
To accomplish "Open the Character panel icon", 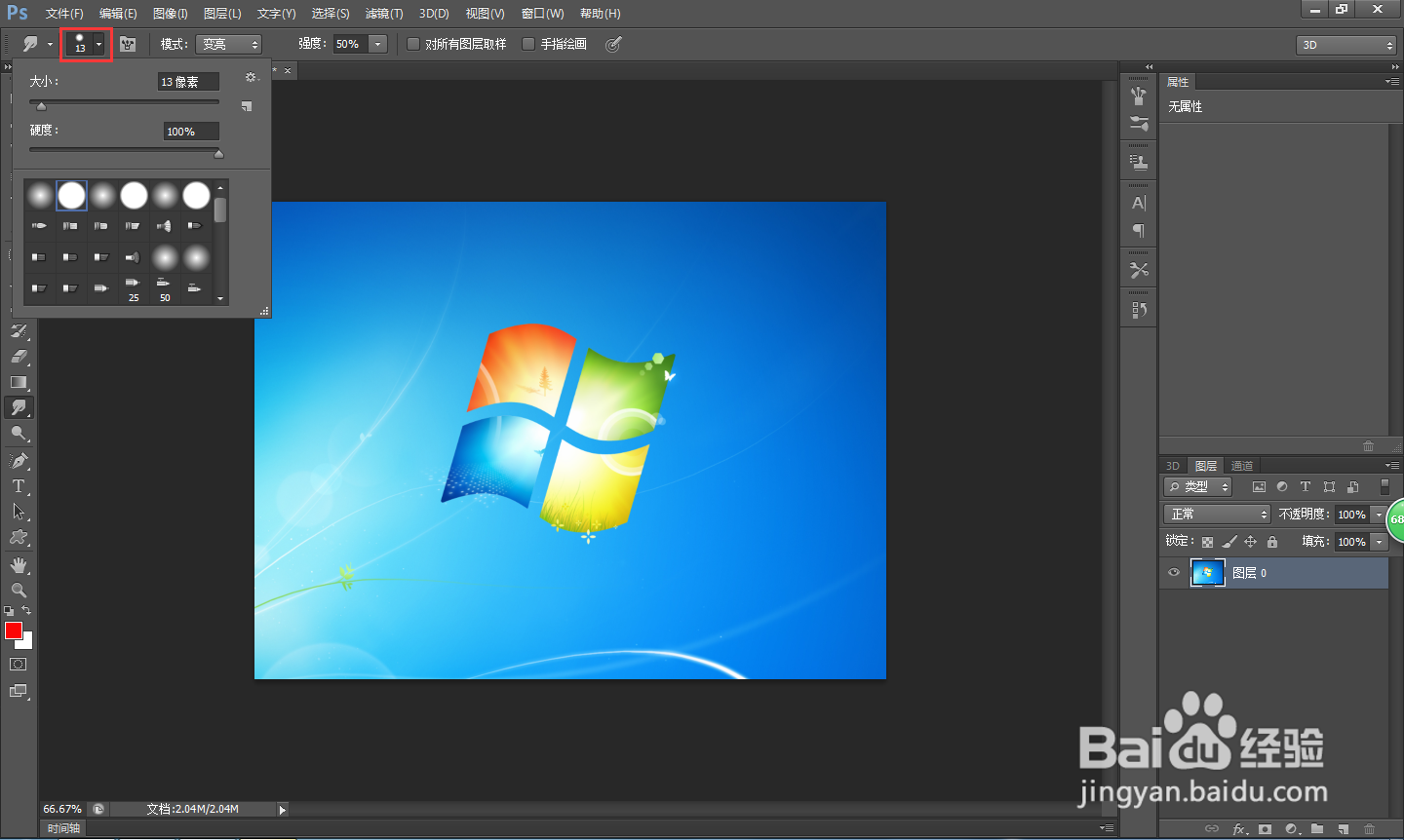I will pyautogui.click(x=1138, y=204).
